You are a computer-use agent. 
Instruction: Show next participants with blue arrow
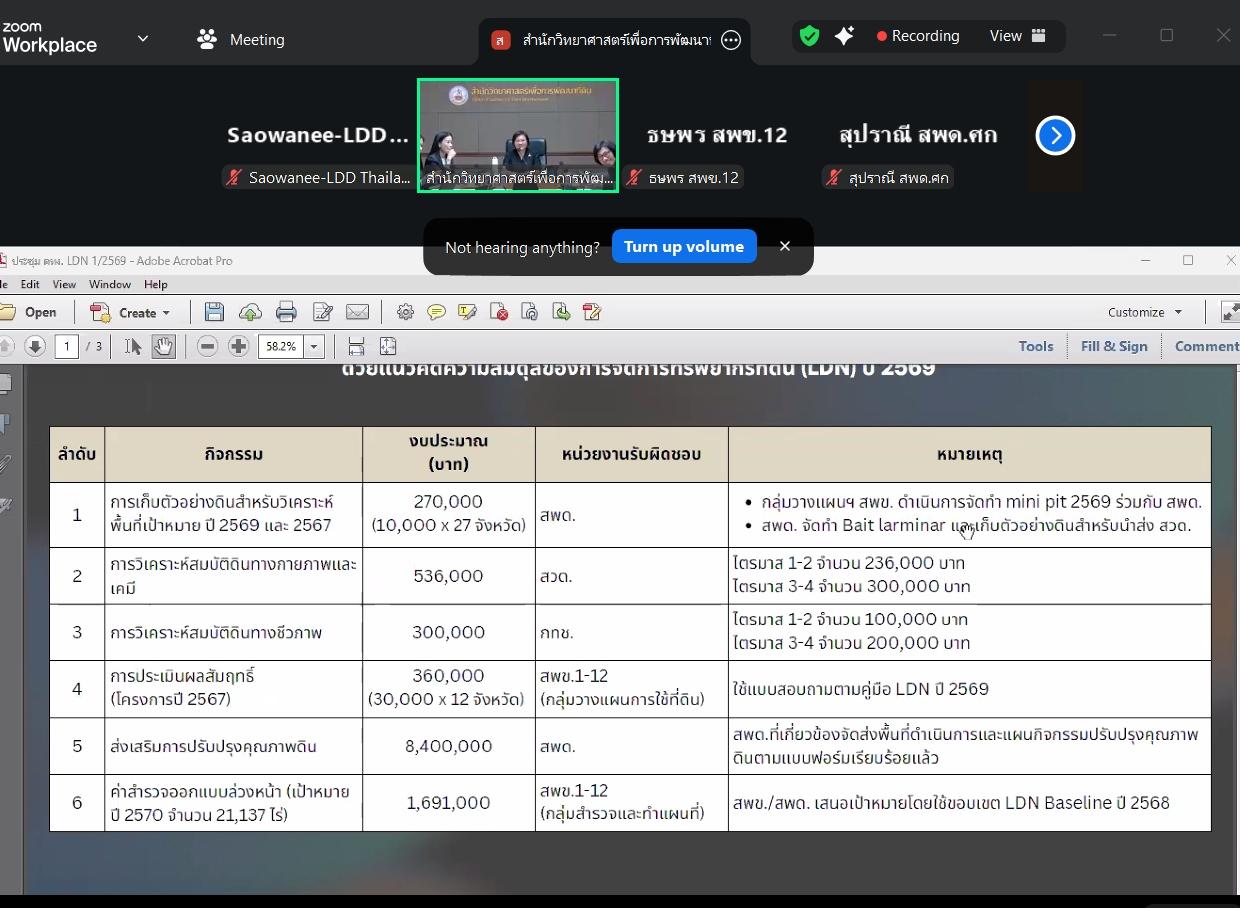pos(1055,136)
